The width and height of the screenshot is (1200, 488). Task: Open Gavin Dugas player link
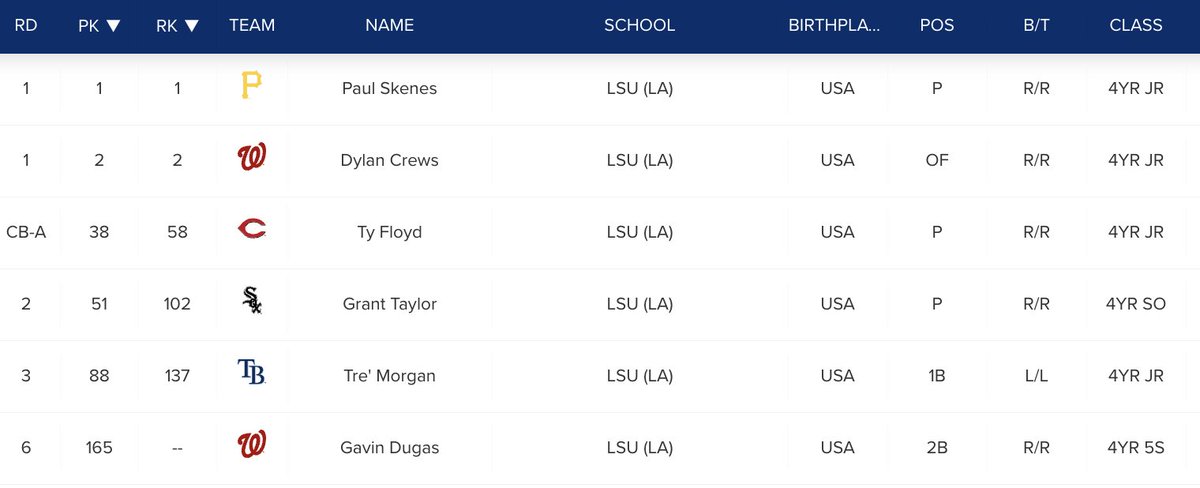[390, 448]
